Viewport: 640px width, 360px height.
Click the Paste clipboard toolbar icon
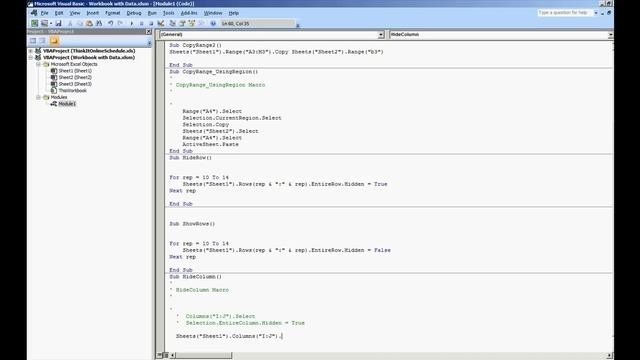[89, 24]
